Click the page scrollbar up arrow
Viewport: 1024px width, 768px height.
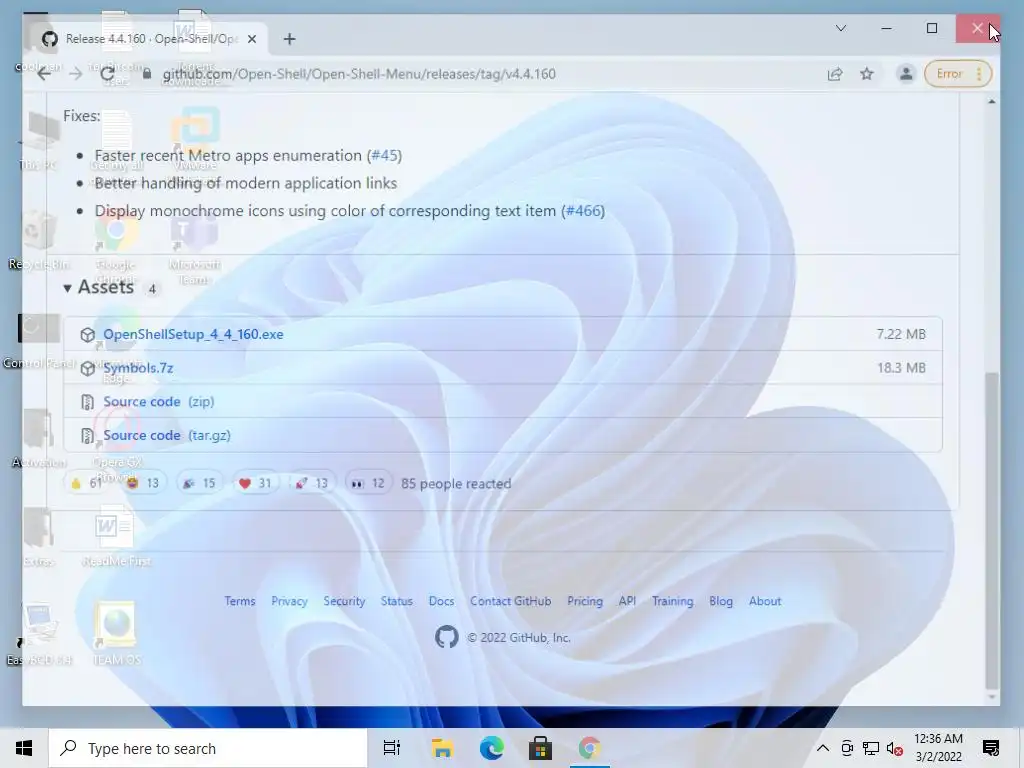(x=992, y=102)
